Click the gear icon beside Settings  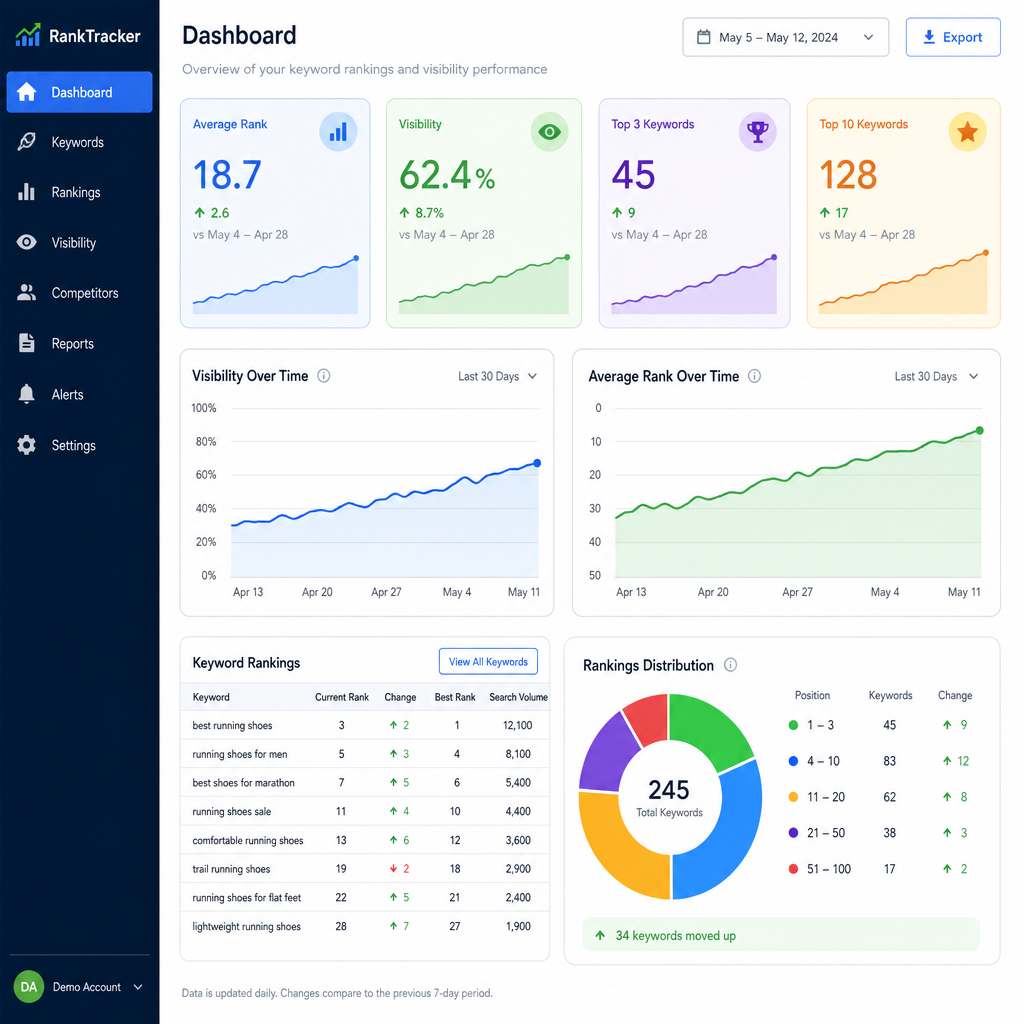(27, 445)
